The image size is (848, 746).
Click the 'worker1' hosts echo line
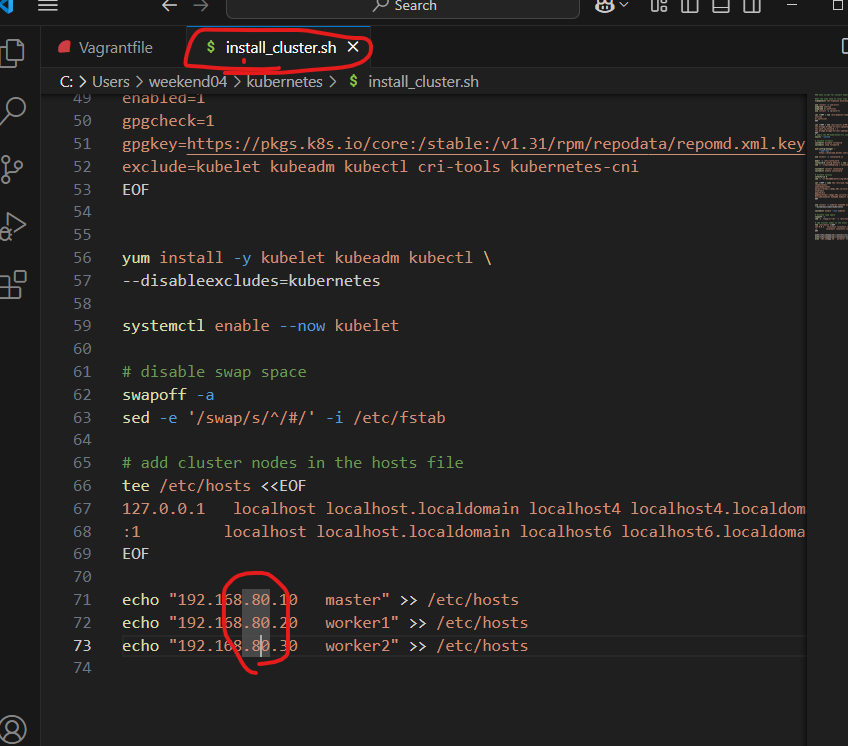coord(325,623)
